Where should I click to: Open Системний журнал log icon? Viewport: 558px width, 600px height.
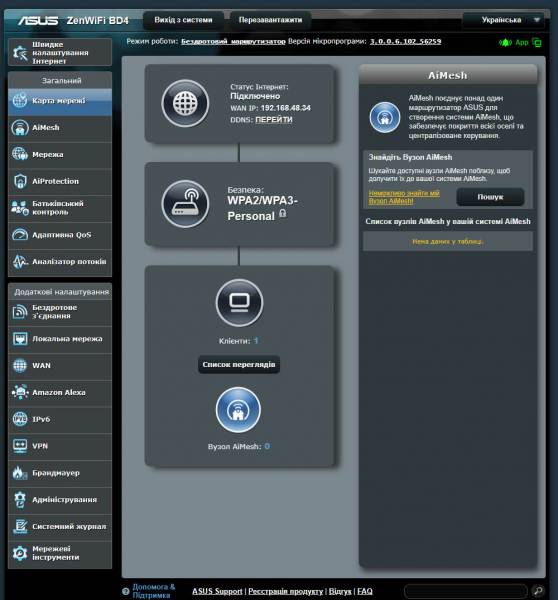20,527
